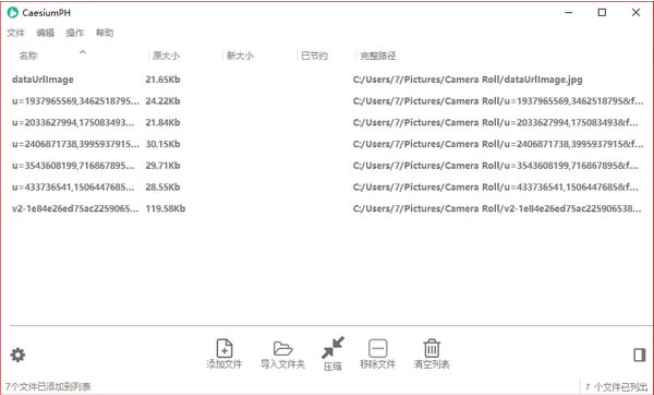Start compression with the 压缩 icon
The width and height of the screenshot is (654, 395).
pos(333,347)
